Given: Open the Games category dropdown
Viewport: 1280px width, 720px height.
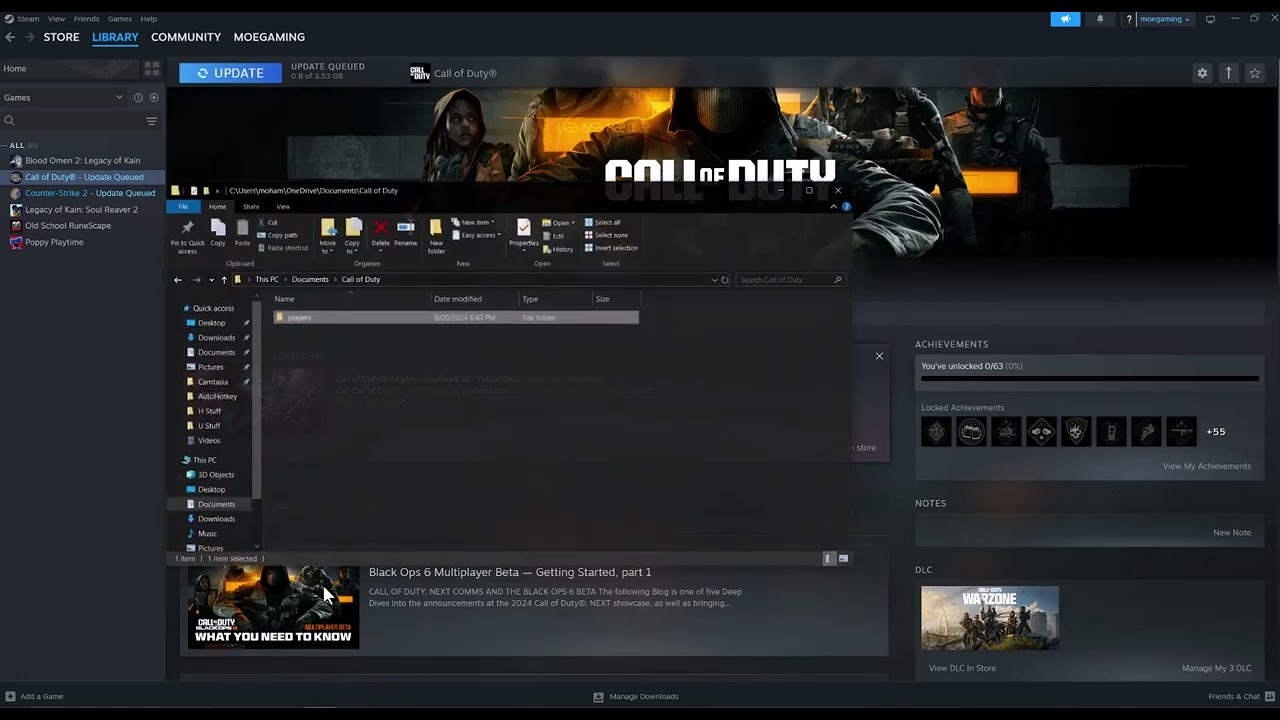Looking at the screenshot, I should point(119,97).
